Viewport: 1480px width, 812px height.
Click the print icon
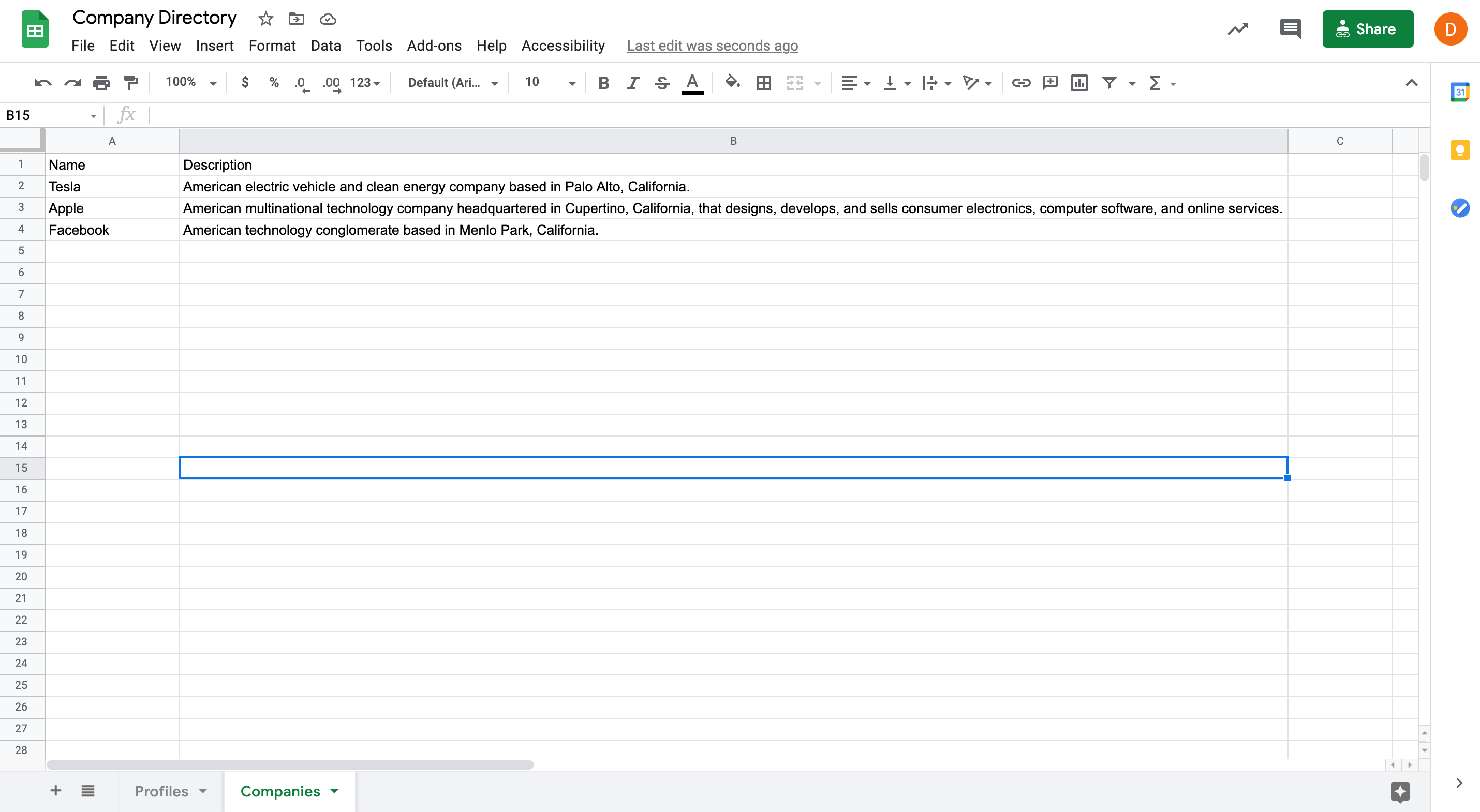click(102, 83)
